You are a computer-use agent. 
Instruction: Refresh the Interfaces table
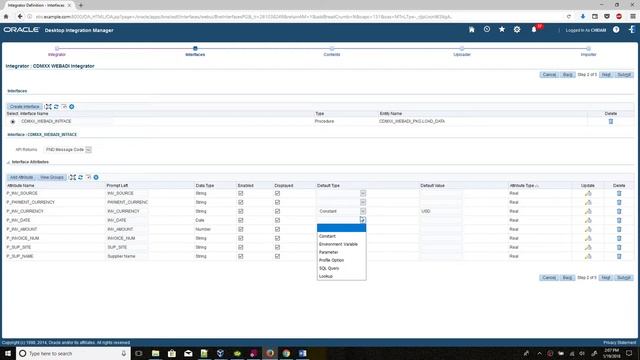pyautogui.click(x=56, y=107)
